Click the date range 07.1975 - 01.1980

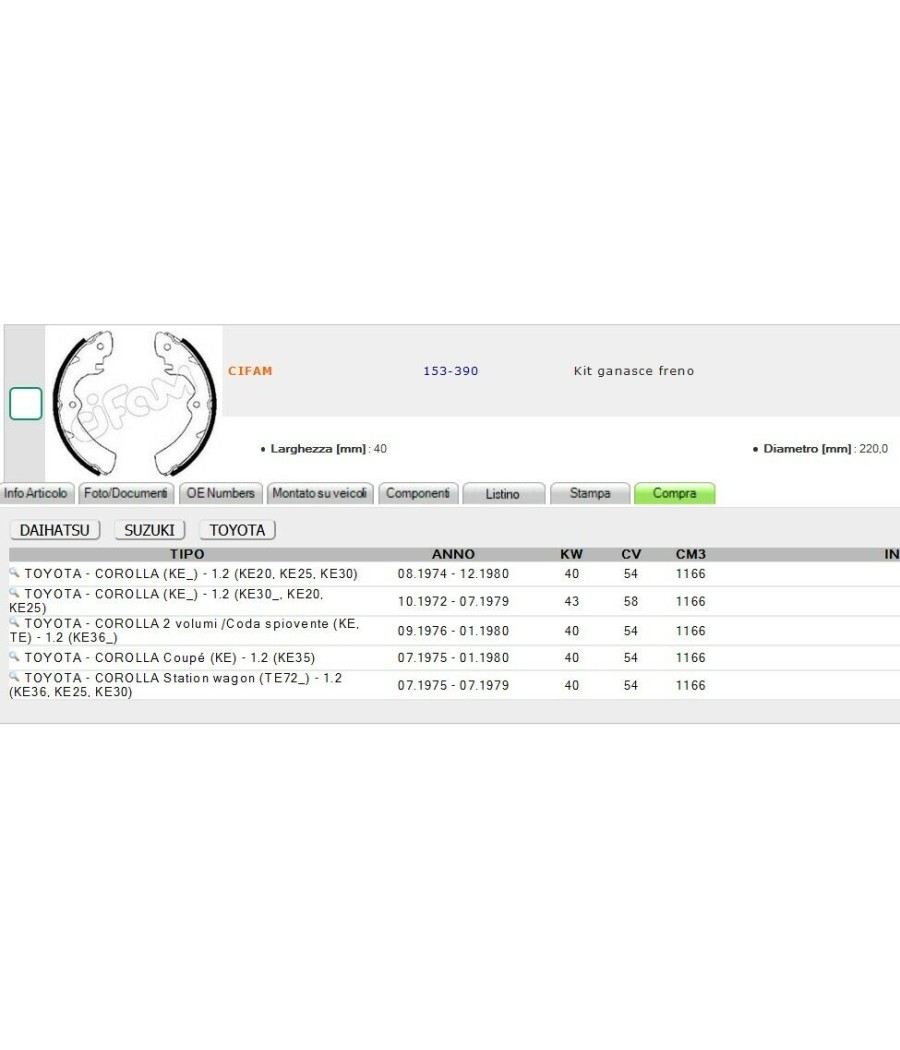pyautogui.click(x=453, y=658)
